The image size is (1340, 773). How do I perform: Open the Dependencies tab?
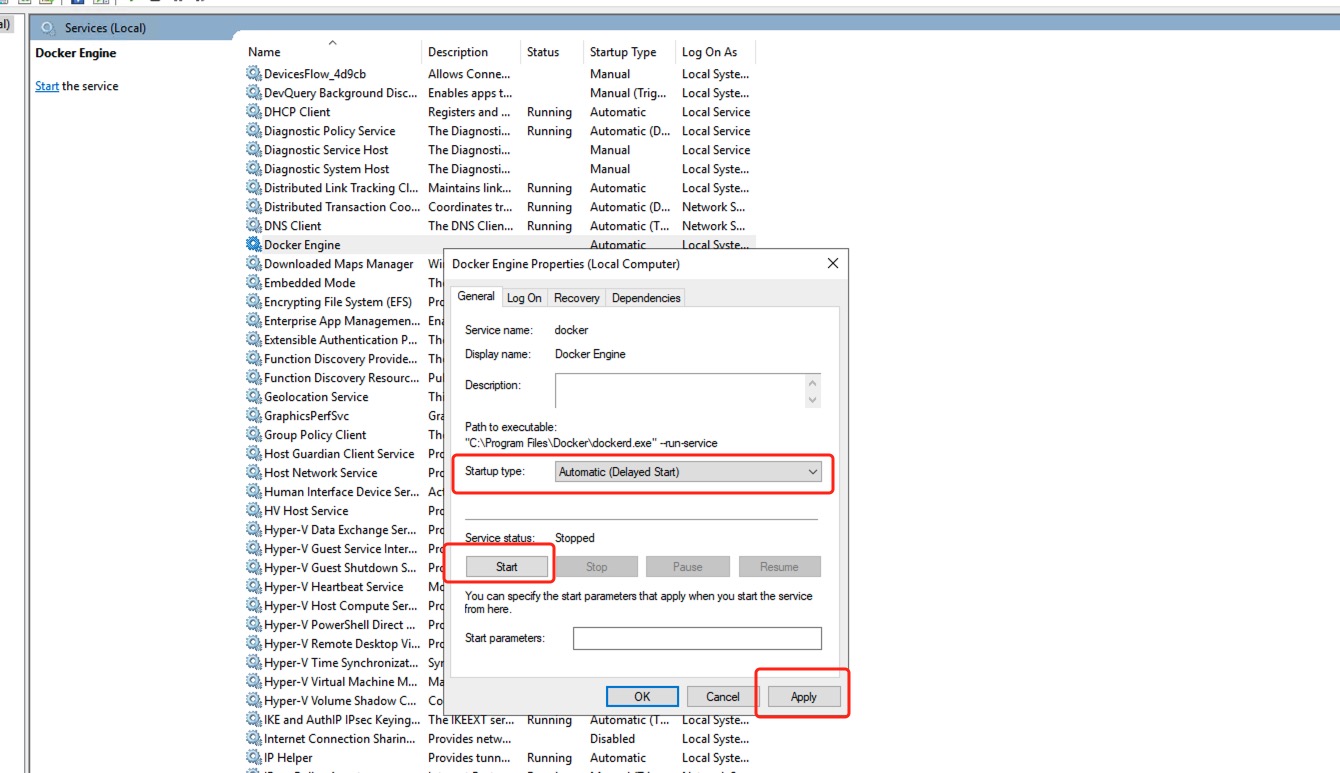(x=646, y=298)
